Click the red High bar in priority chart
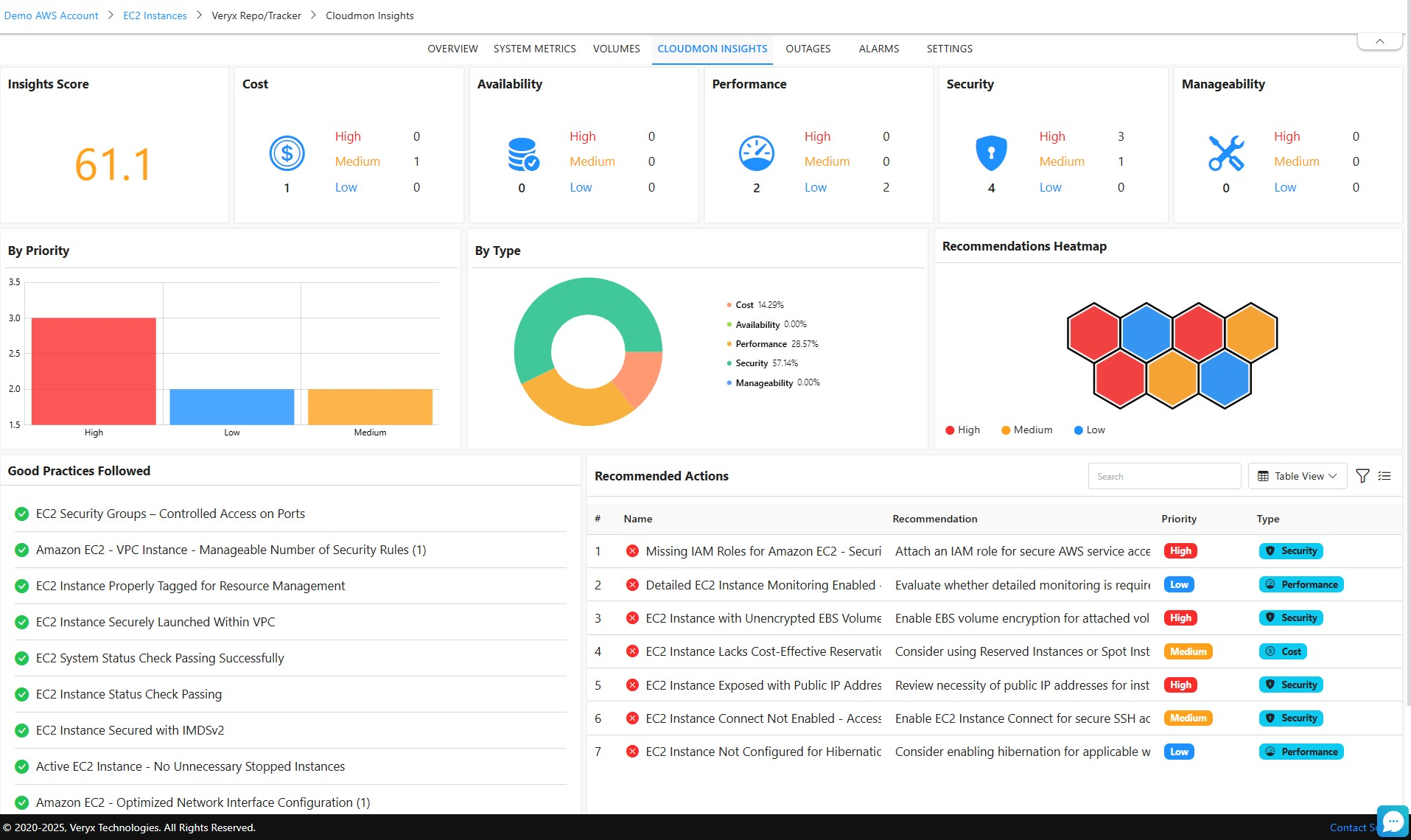The width and height of the screenshot is (1411, 840). 94,371
